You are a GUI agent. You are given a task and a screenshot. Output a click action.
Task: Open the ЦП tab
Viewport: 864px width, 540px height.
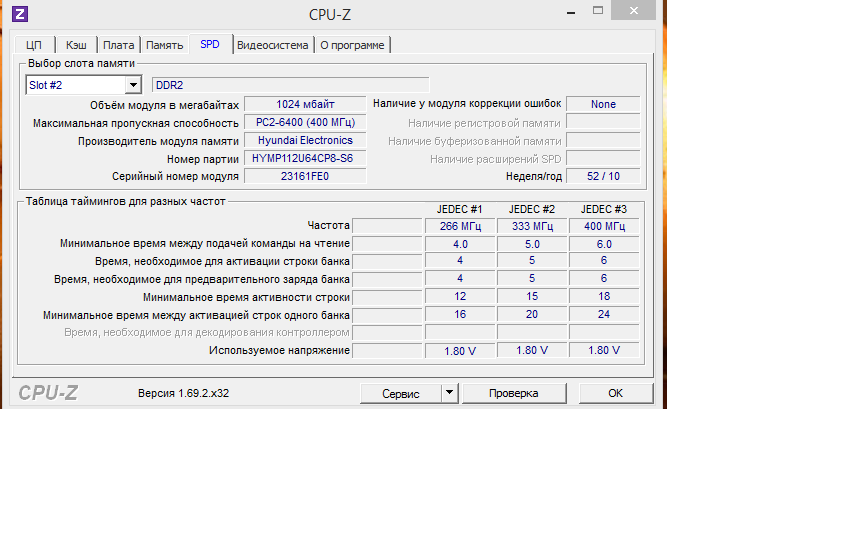(x=34, y=45)
